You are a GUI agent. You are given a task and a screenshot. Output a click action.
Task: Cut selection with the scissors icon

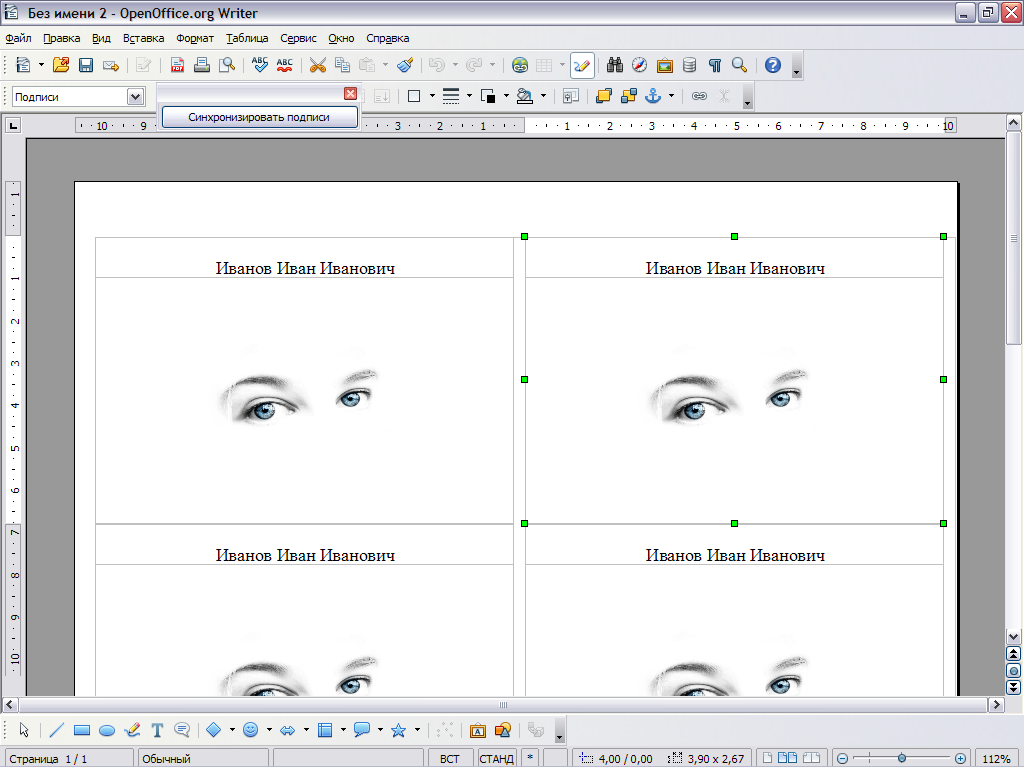(317, 65)
